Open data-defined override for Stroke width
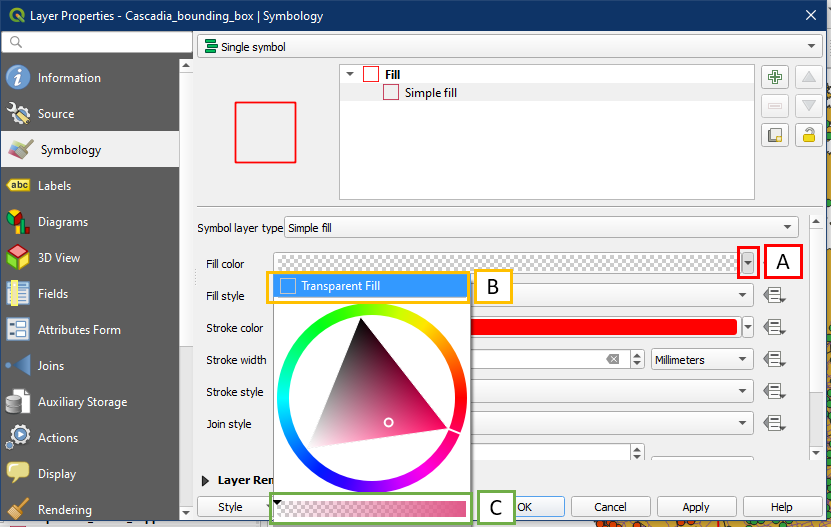The image size is (831, 527). click(772, 360)
